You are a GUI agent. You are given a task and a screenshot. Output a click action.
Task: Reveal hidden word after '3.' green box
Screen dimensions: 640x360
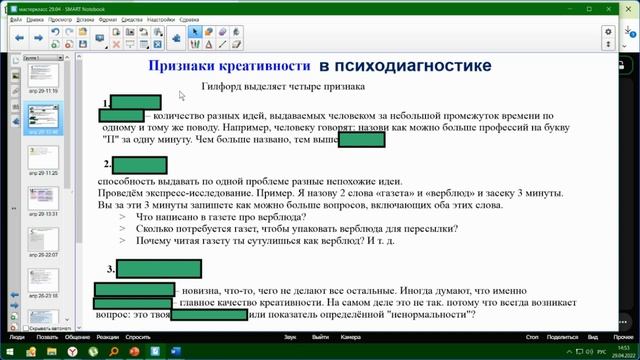coord(159,269)
